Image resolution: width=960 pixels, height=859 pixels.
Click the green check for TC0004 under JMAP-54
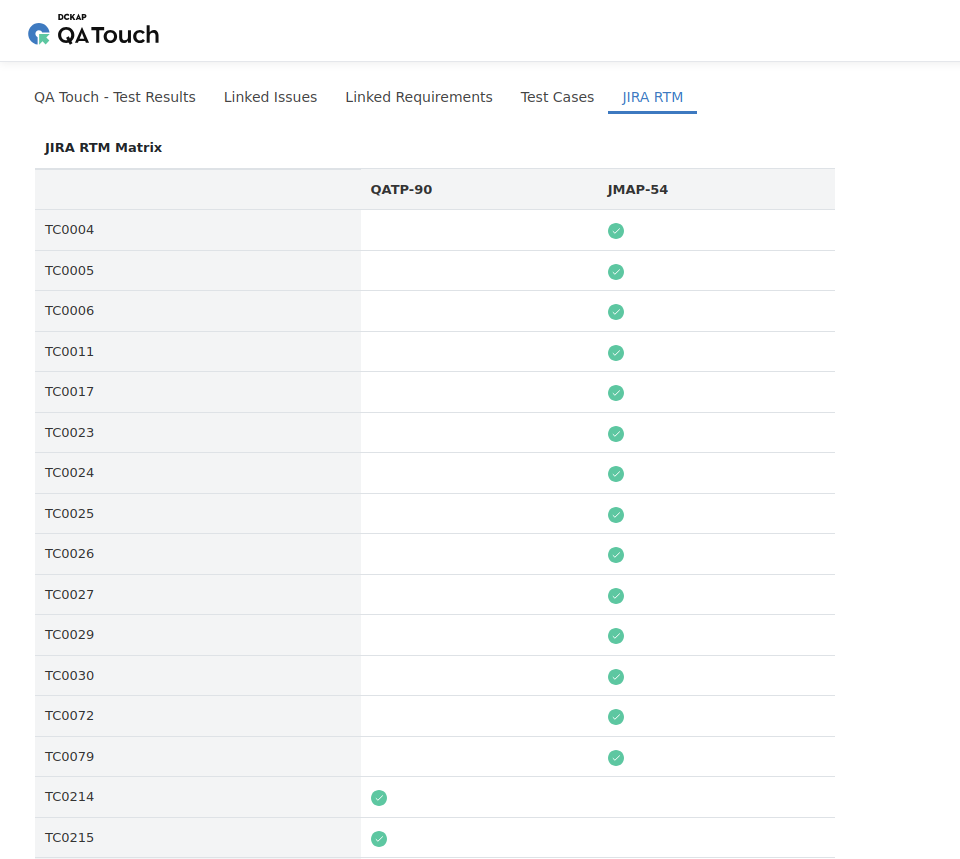pos(615,230)
